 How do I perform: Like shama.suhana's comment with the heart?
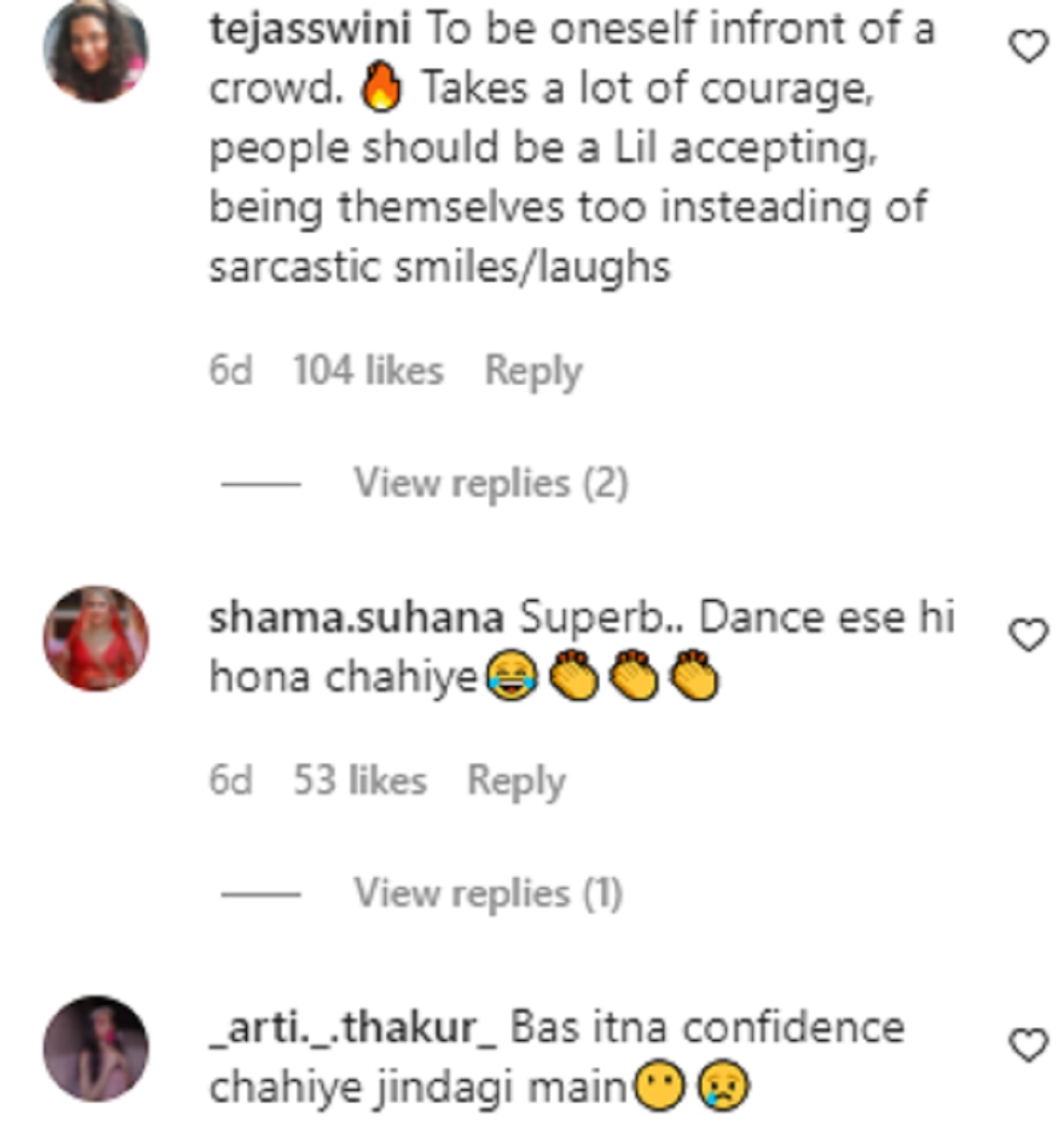[1028, 635]
